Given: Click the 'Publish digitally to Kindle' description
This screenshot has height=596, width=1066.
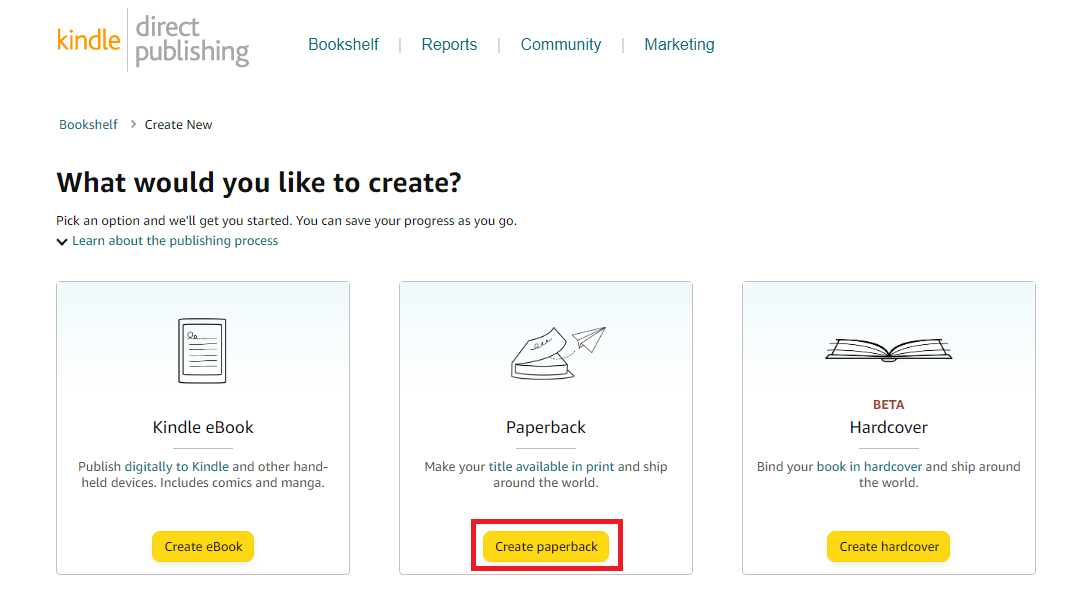Looking at the screenshot, I should tap(203, 474).
